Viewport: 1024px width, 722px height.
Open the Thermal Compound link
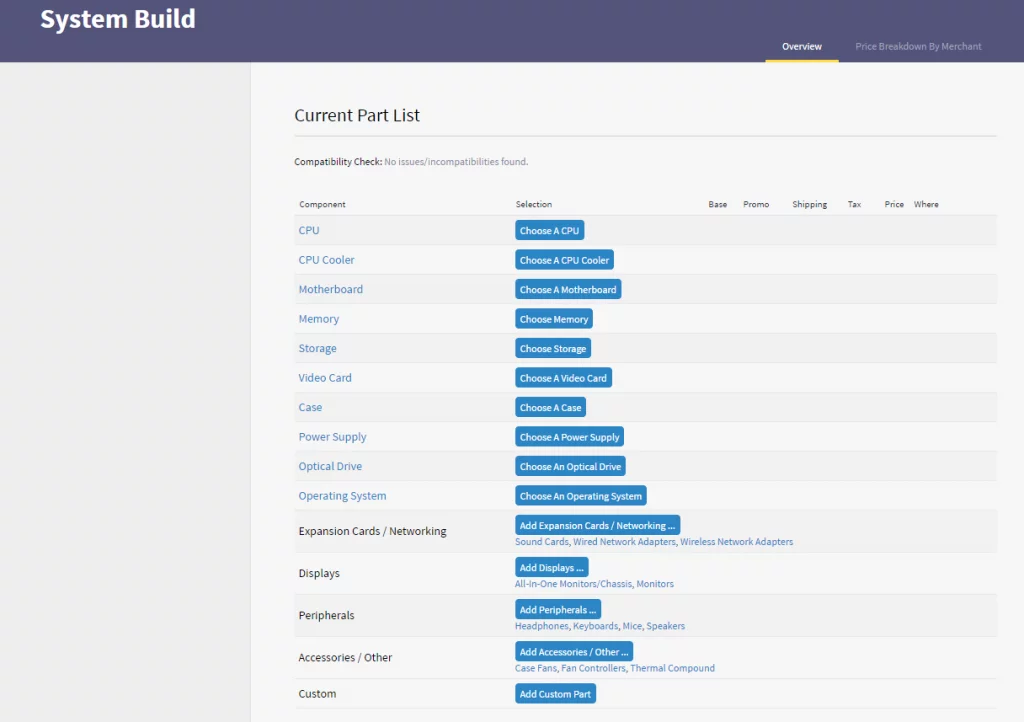point(672,668)
